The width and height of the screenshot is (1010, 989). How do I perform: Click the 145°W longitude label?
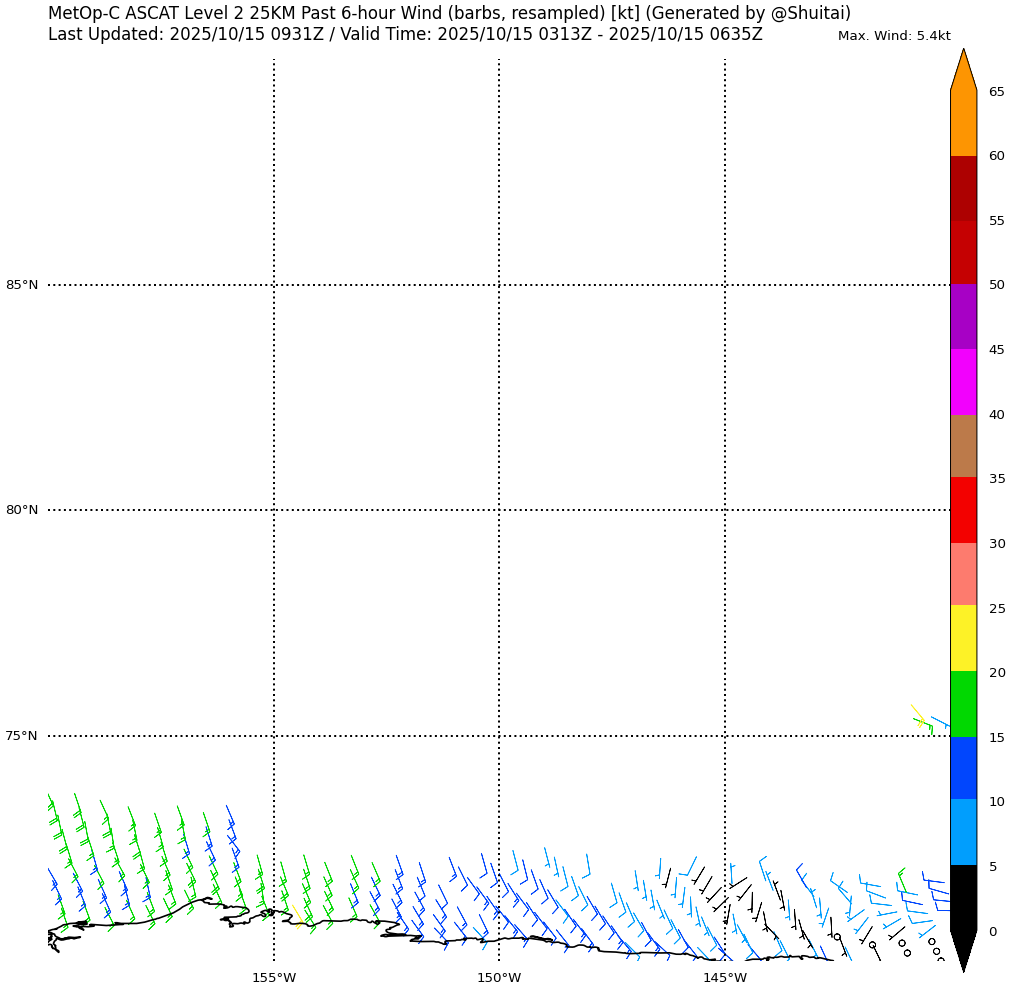point(724,977)
